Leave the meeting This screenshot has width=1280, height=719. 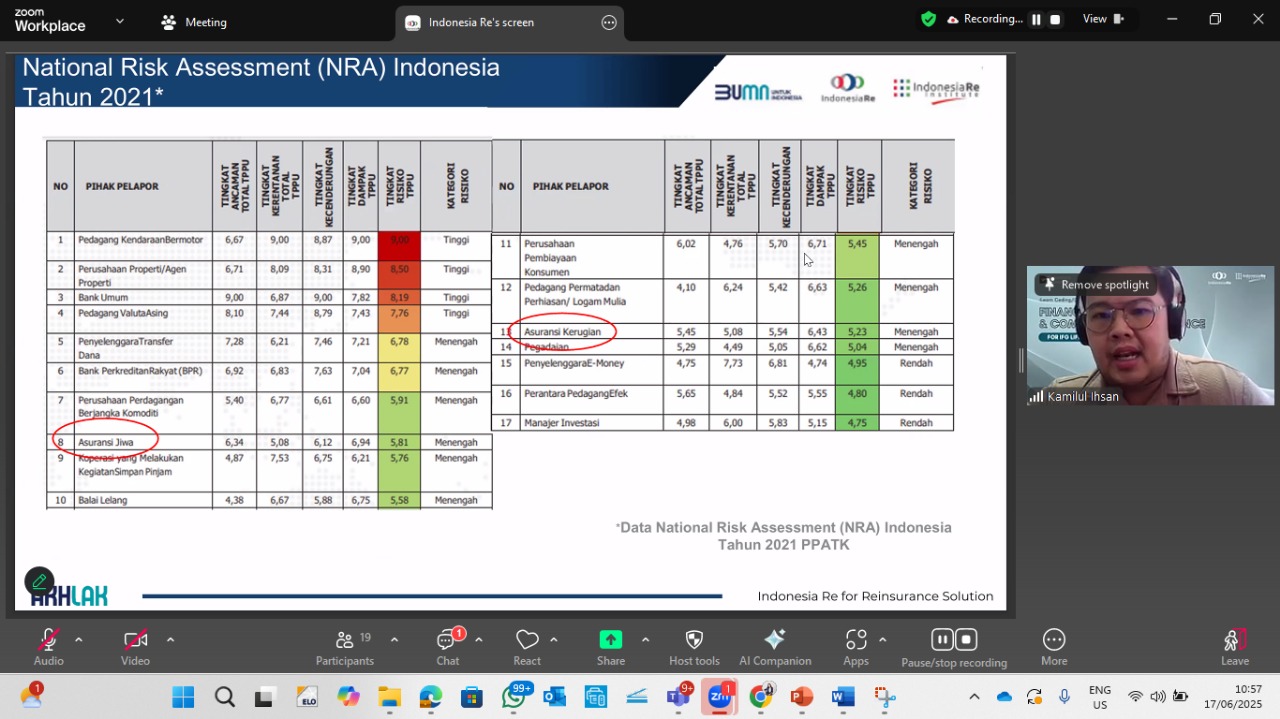pyautogui.click(x=1235, y=647)
